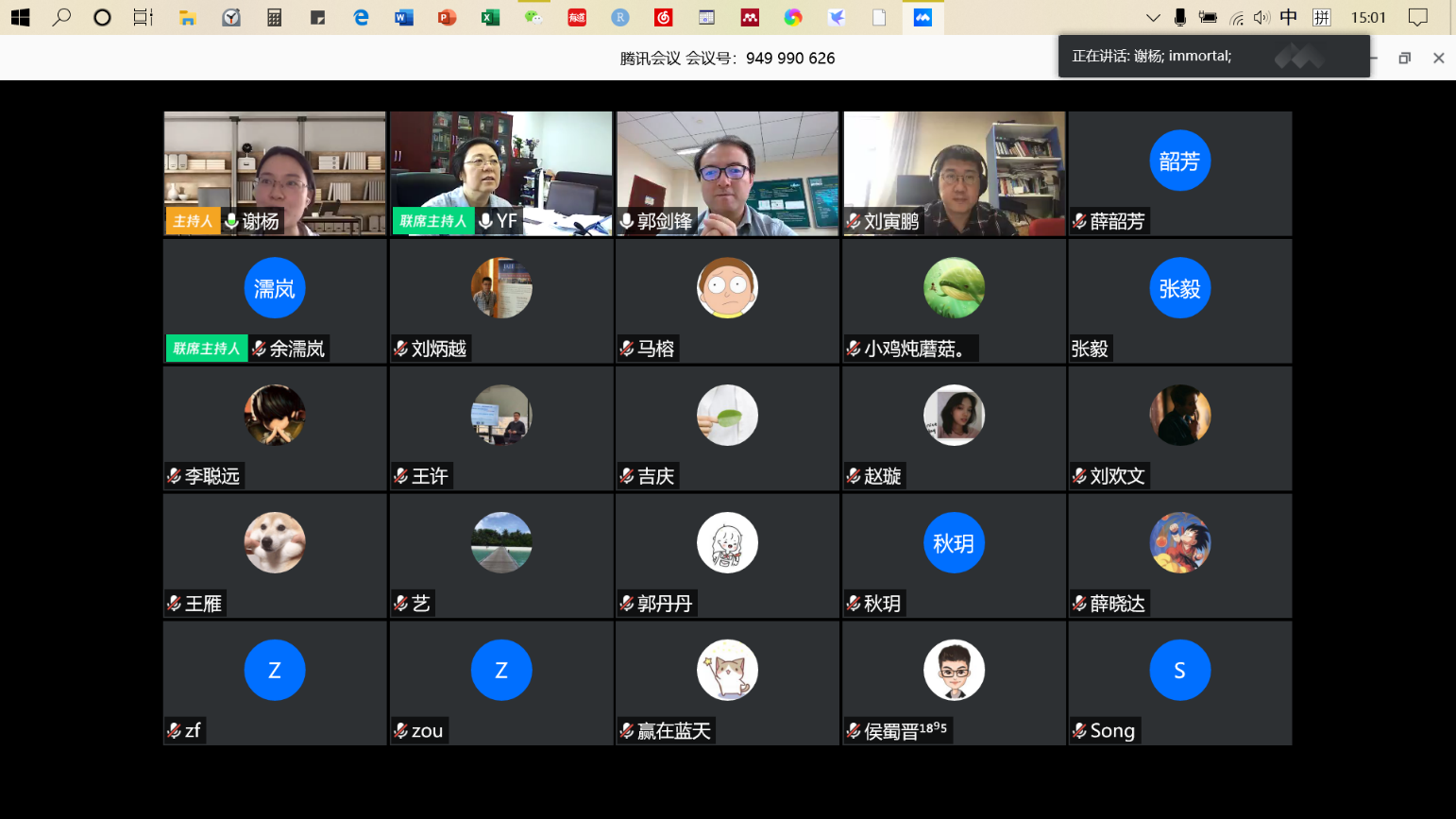1456x819 pixels.
Task: Open Microsoft Edge browser in taskbar
Action: pyautogui.click(x=361, y=17)
